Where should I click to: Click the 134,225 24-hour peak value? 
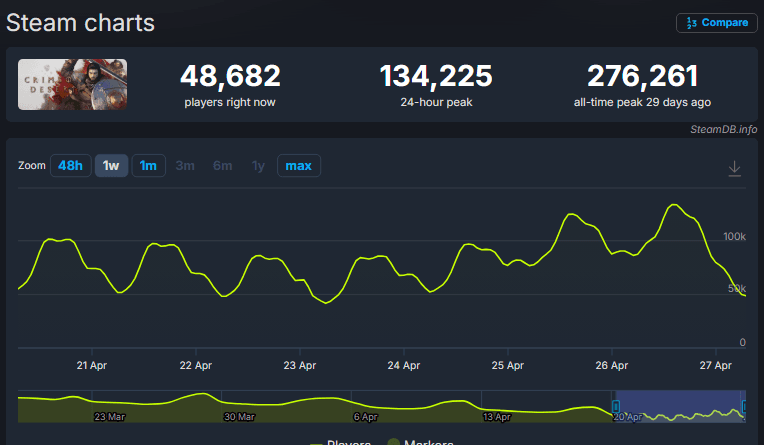[436, 76]
